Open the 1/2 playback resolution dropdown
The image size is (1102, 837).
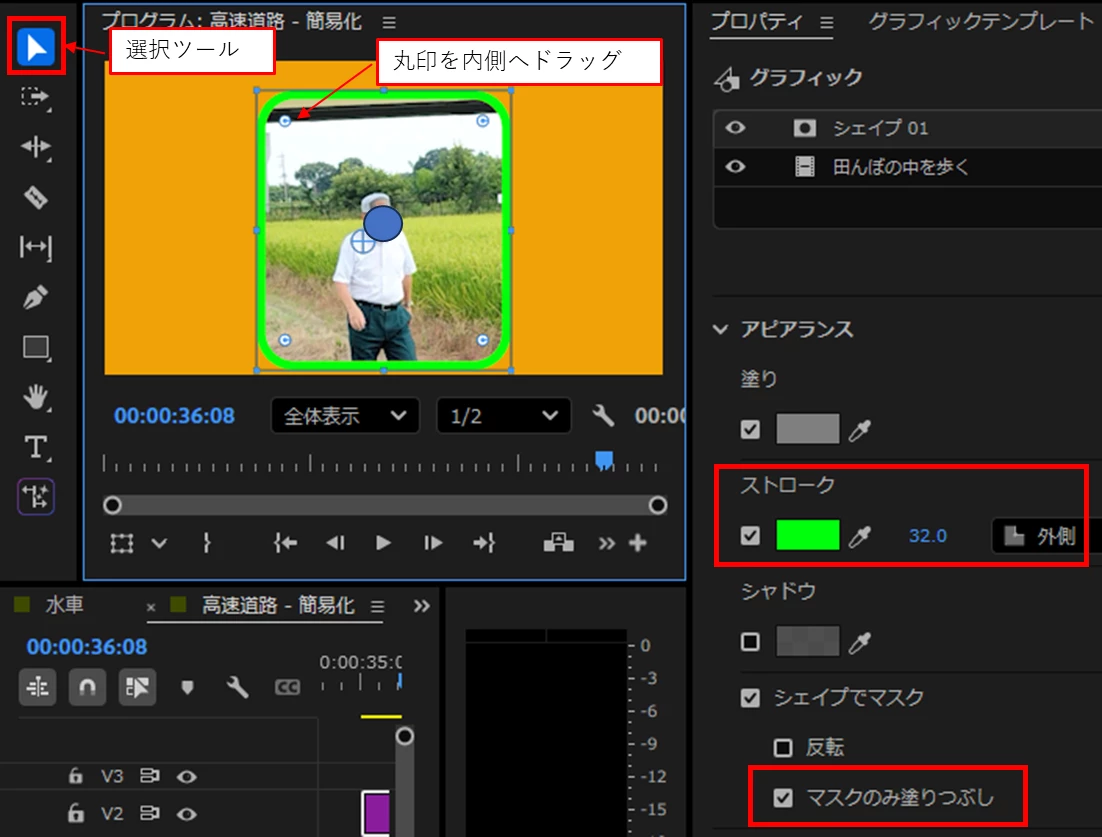pos(503,416)
